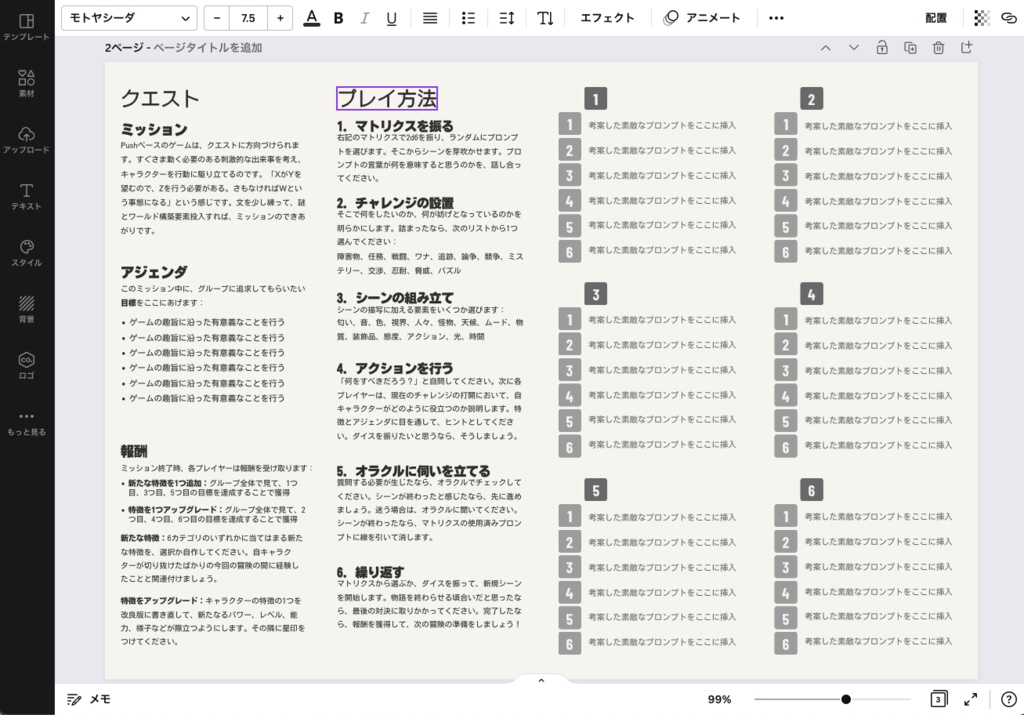Add a link using the link icon
Viewport: 1024px width, 715px height.
1008,17
